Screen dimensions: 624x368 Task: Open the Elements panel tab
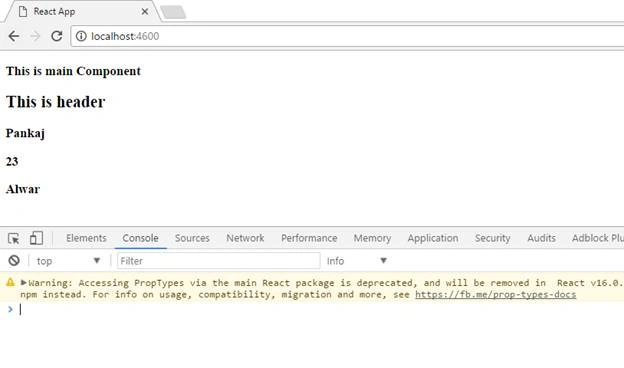point(86,238)
